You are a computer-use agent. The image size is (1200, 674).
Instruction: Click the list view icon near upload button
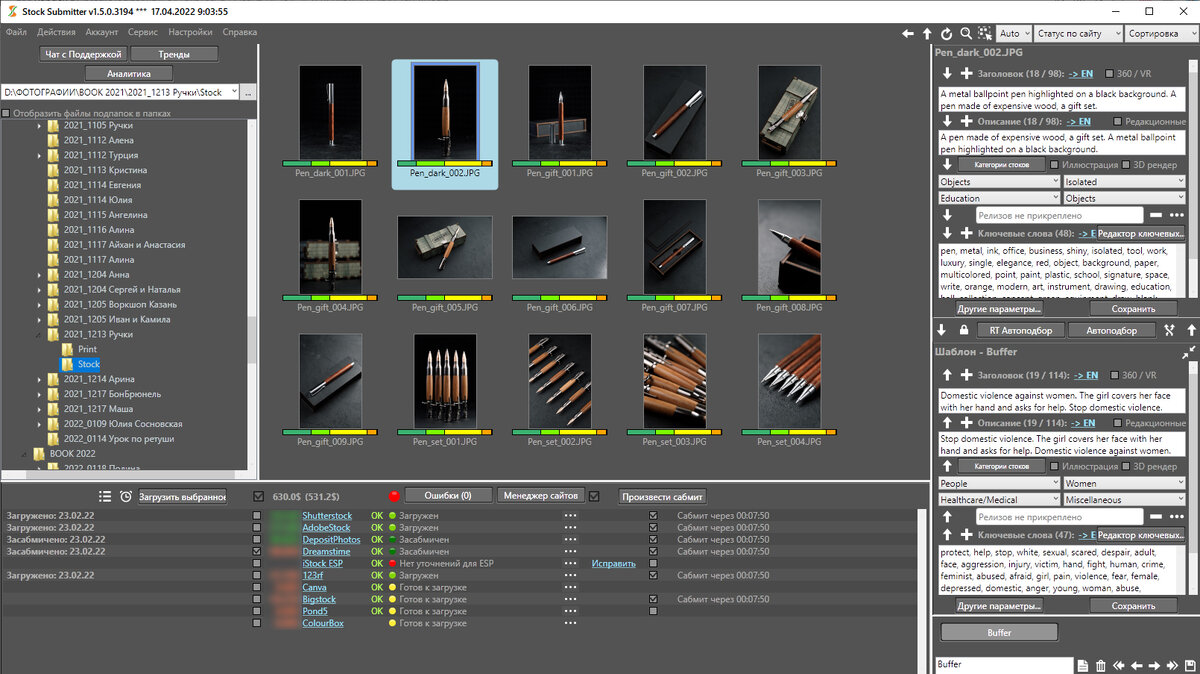point(105,497)
